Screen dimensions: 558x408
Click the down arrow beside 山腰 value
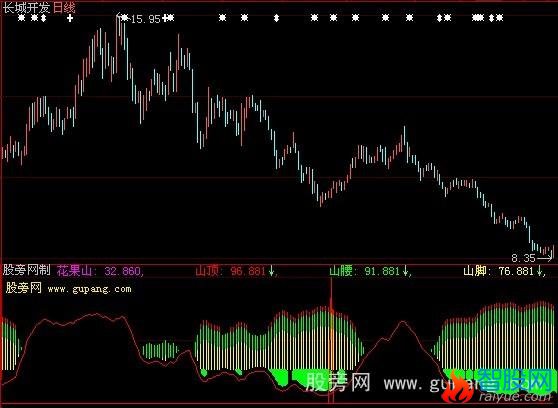tap(406, 272)
